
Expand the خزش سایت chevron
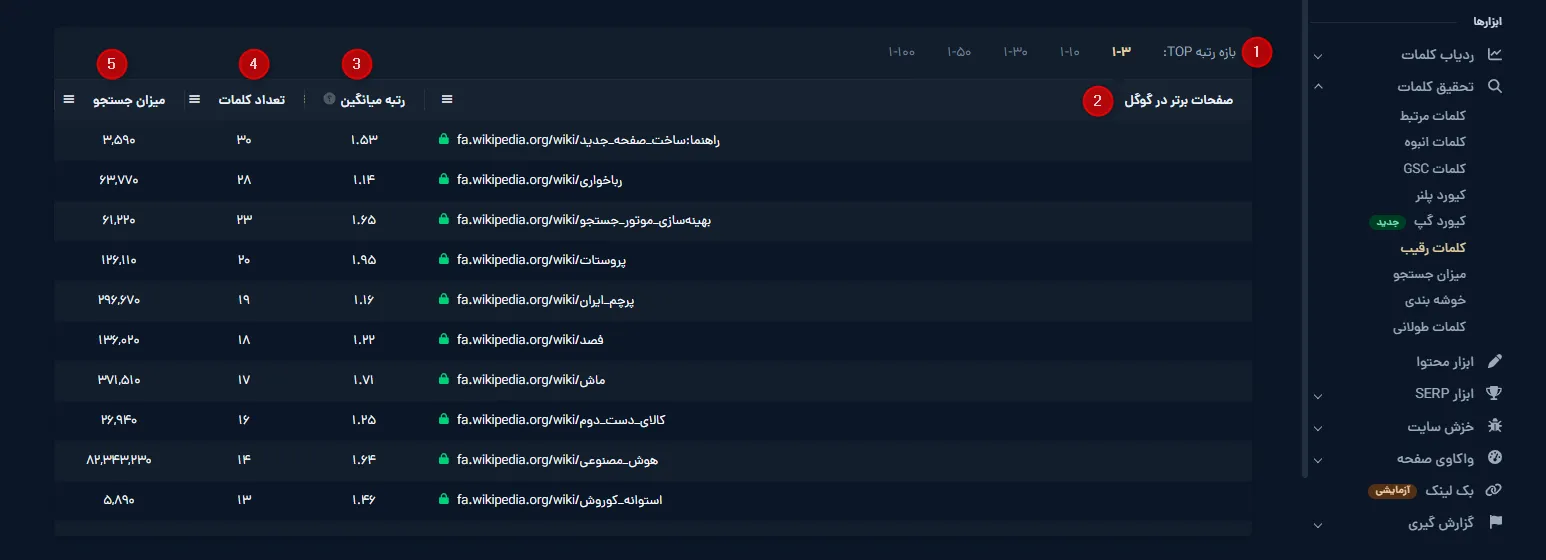1318,428
